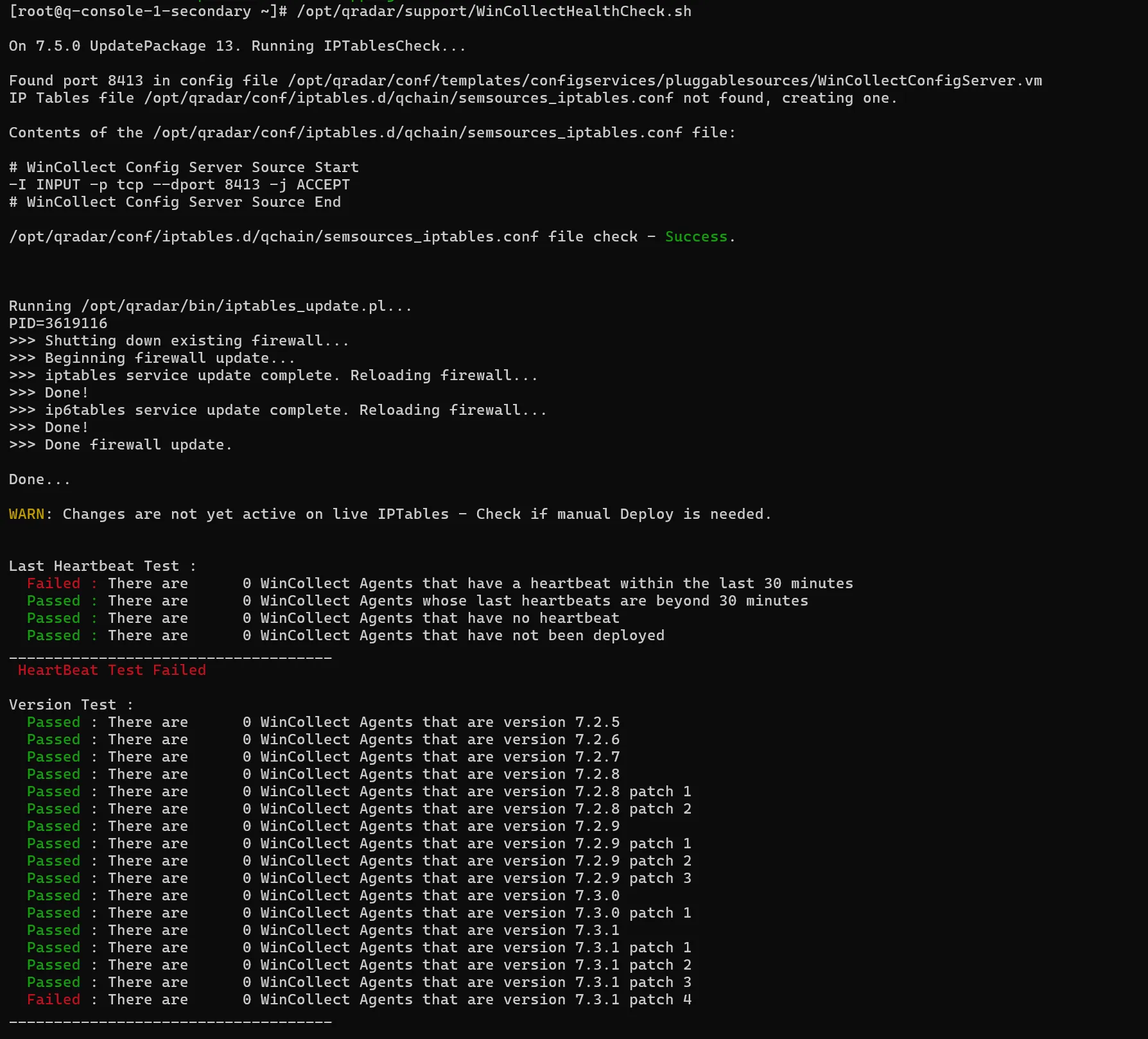Image resolution: width=1148 pixels, height=1039 pixels.
Task: Click the green 'Success.' status text
Action: (700, 237)
